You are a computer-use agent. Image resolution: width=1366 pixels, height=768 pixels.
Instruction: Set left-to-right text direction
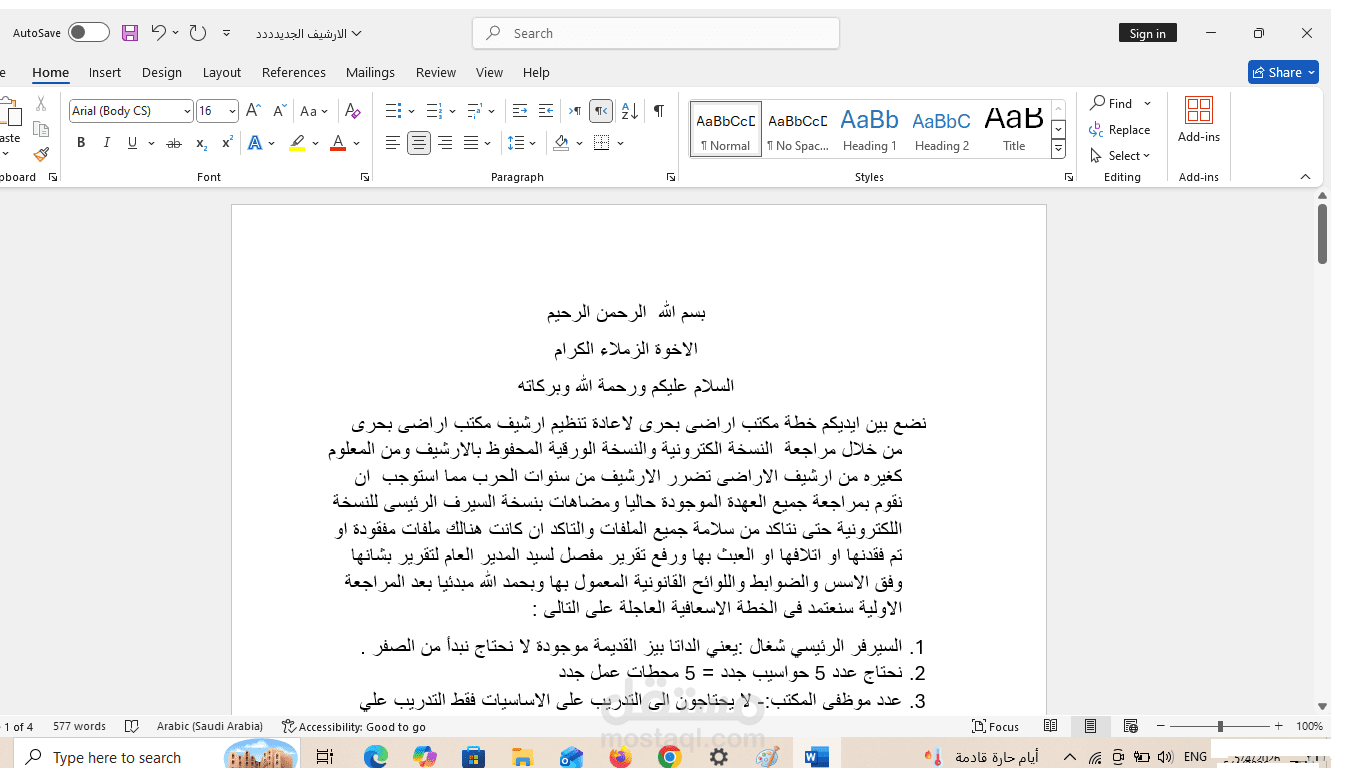pos(575,111)
